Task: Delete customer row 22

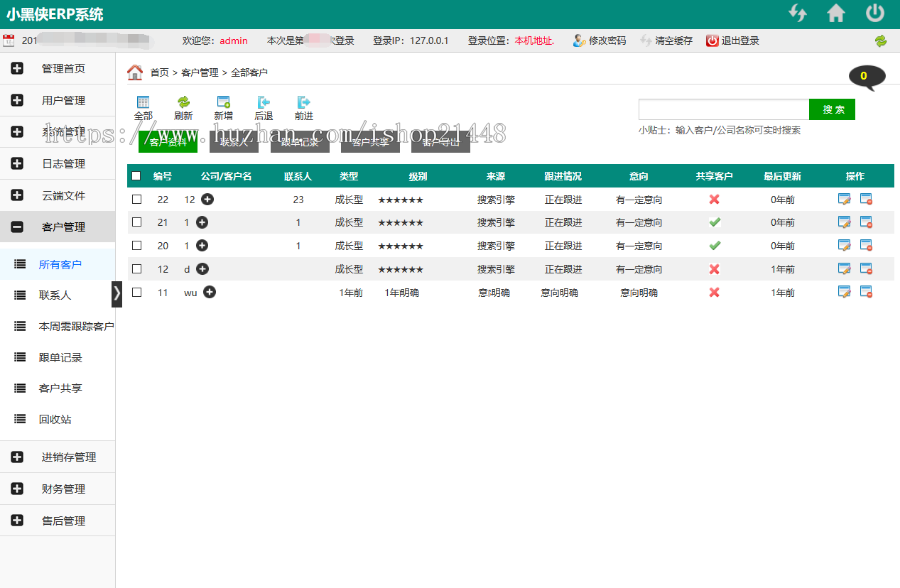Action: 866,199
